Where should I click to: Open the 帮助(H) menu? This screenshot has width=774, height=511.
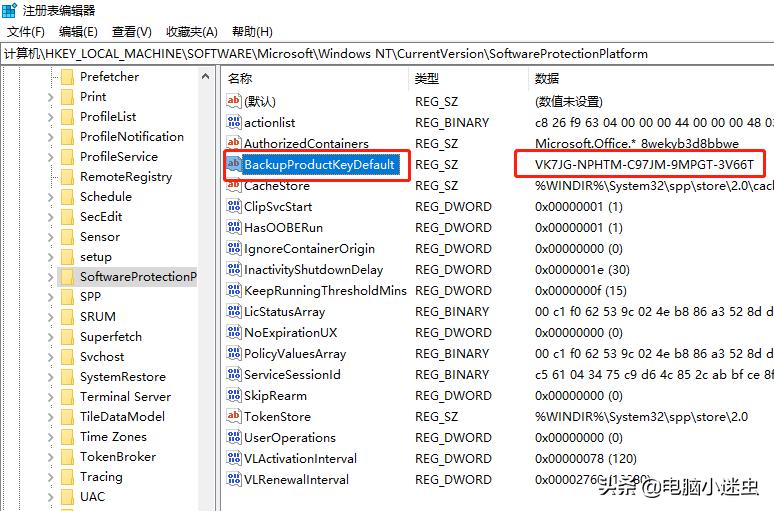252,32
